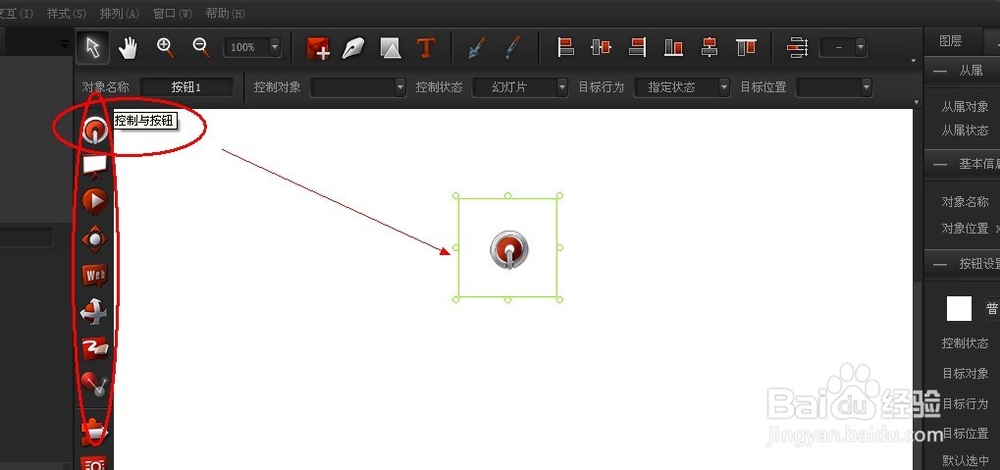Select the Pen drawing tool
This screenshot has width=1000, height=470.
tap(353, 48)
